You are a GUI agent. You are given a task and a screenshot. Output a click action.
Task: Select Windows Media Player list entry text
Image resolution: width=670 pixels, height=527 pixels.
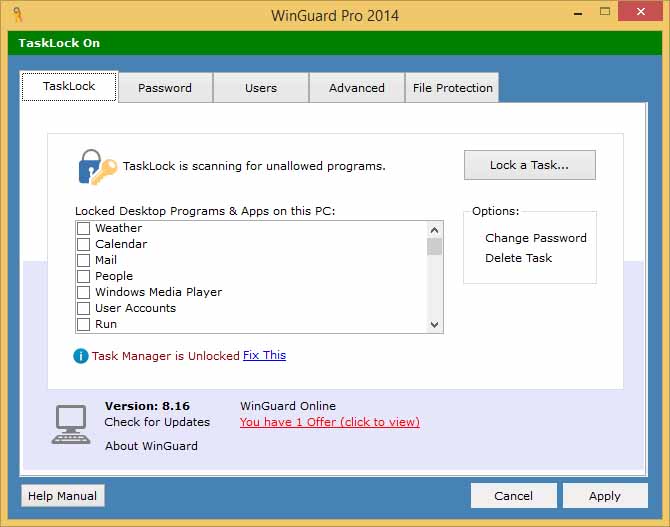159,292
